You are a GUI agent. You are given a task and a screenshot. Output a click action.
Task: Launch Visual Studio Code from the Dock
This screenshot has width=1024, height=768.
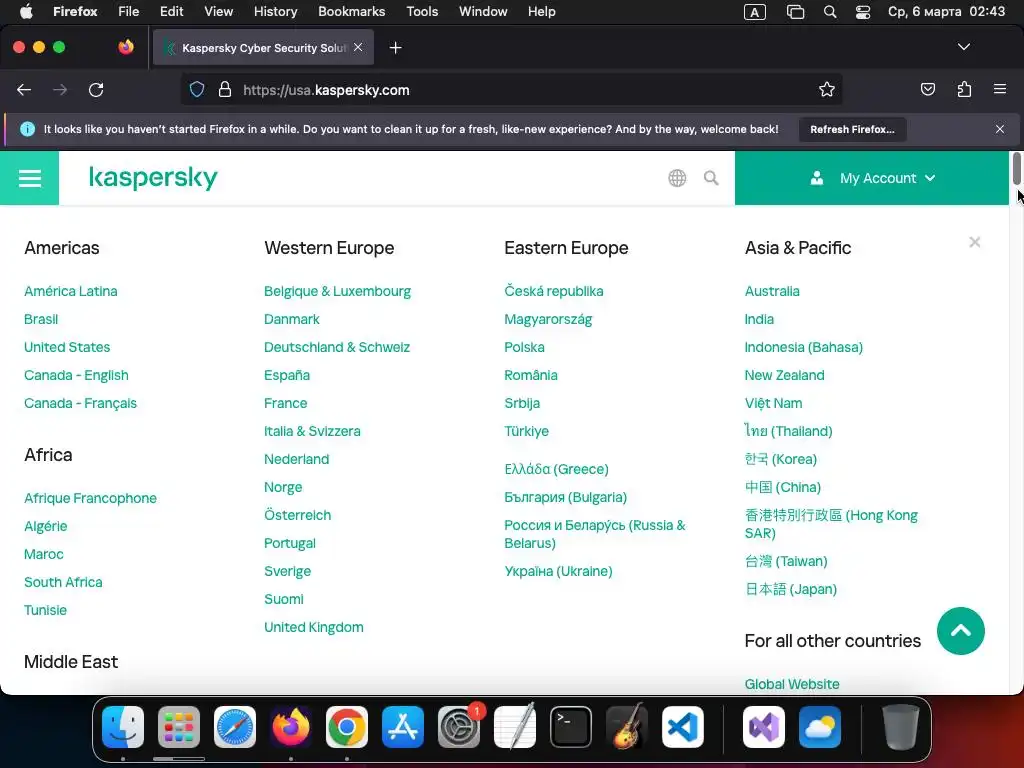682,727
